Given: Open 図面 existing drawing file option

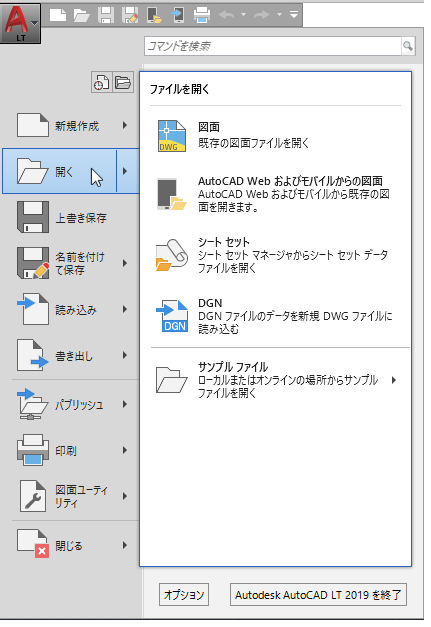Looking at the screenshot, I should pos(276,136).
